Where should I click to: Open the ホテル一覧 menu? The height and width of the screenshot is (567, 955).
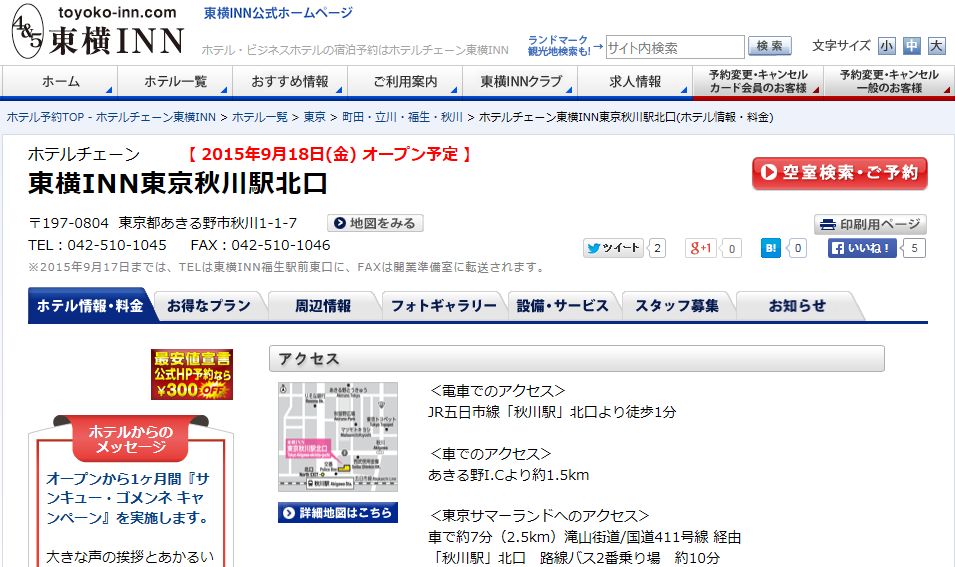click(x=175, y=82)
